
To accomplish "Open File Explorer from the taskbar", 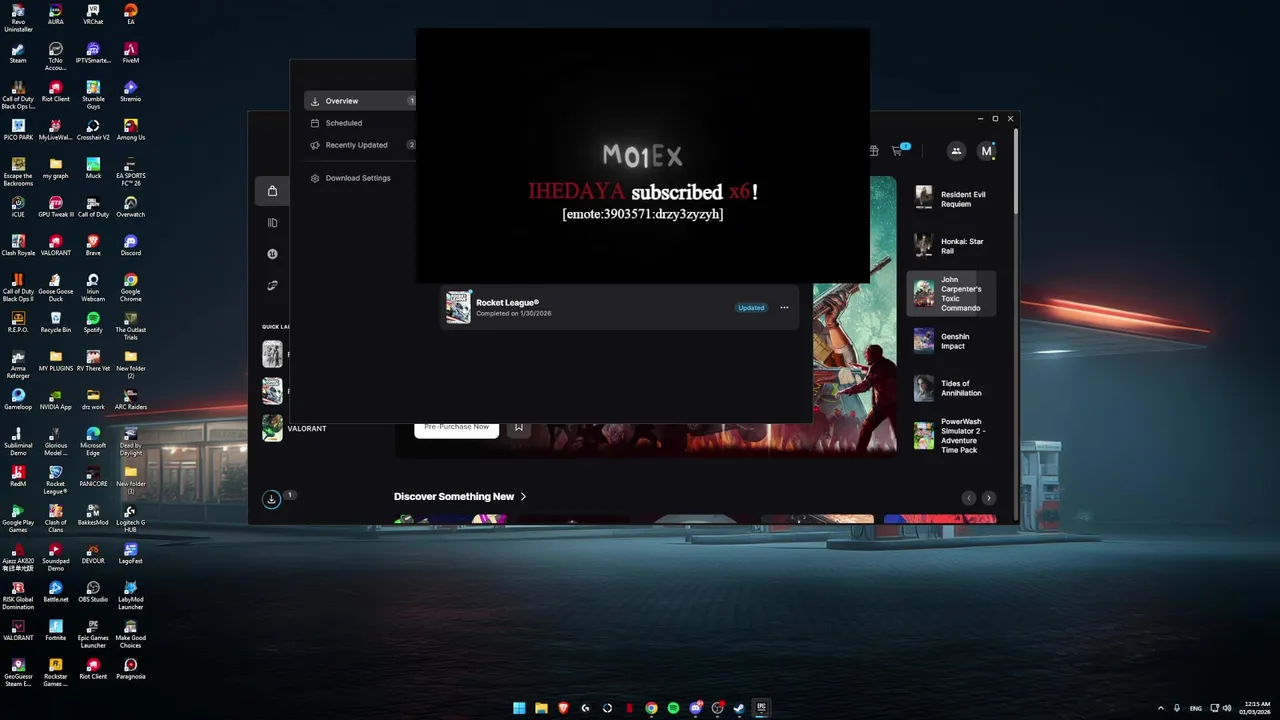I will point(541,708).
